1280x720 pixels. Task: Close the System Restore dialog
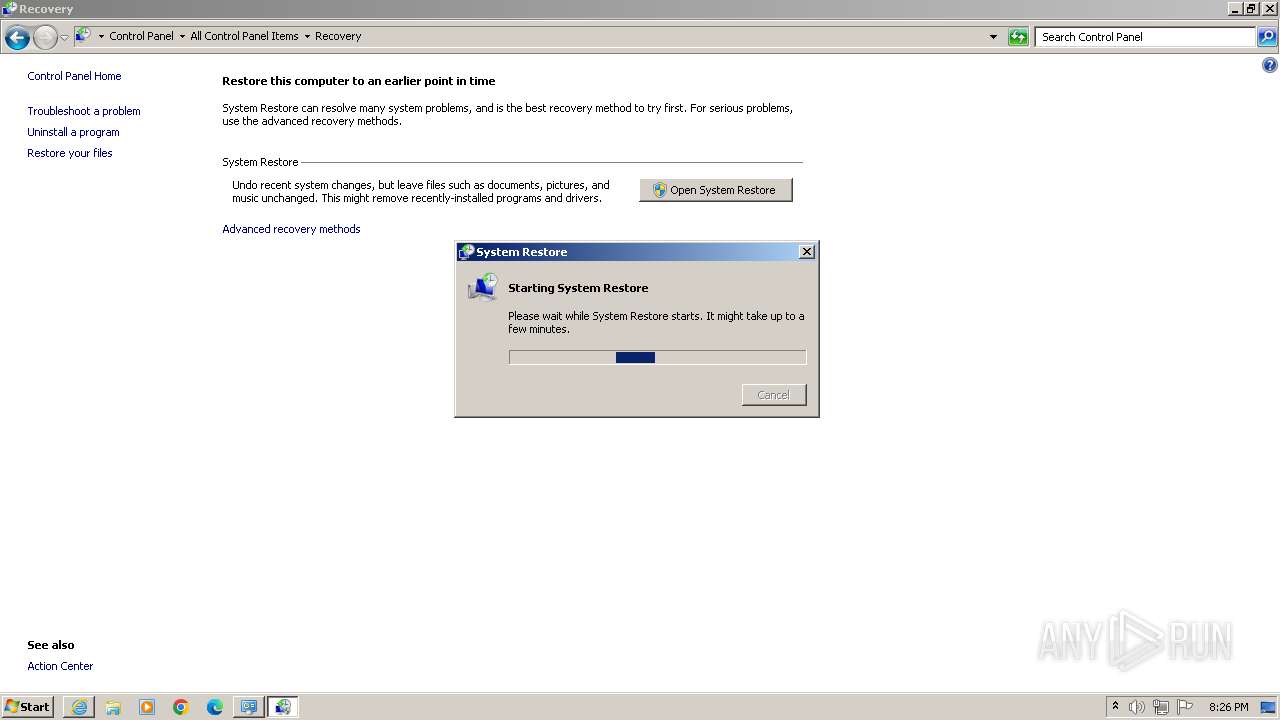pos(807,252)
